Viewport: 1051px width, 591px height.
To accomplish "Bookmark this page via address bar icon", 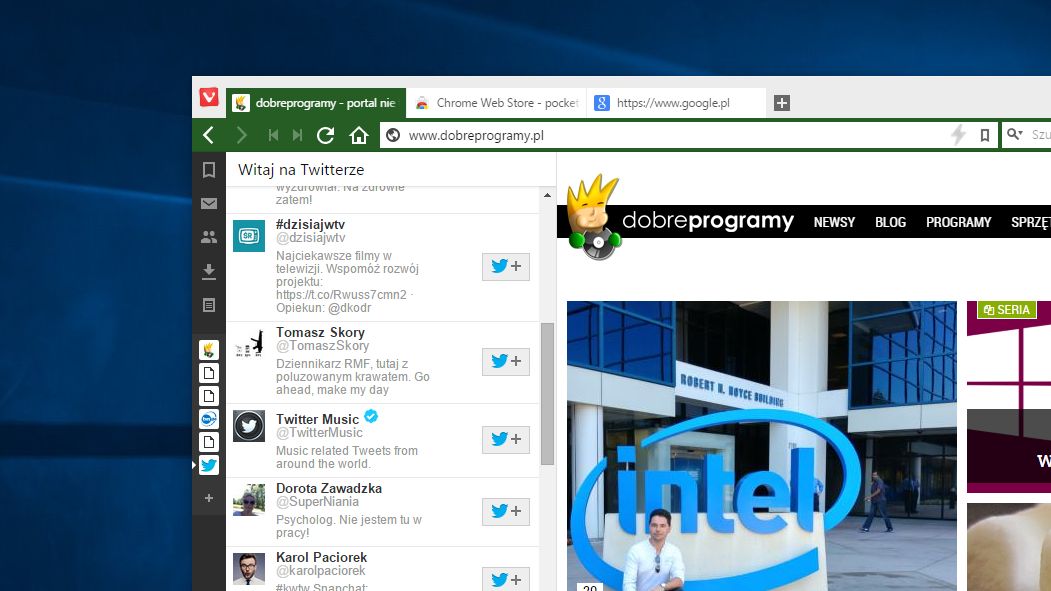I will (985, 135).
